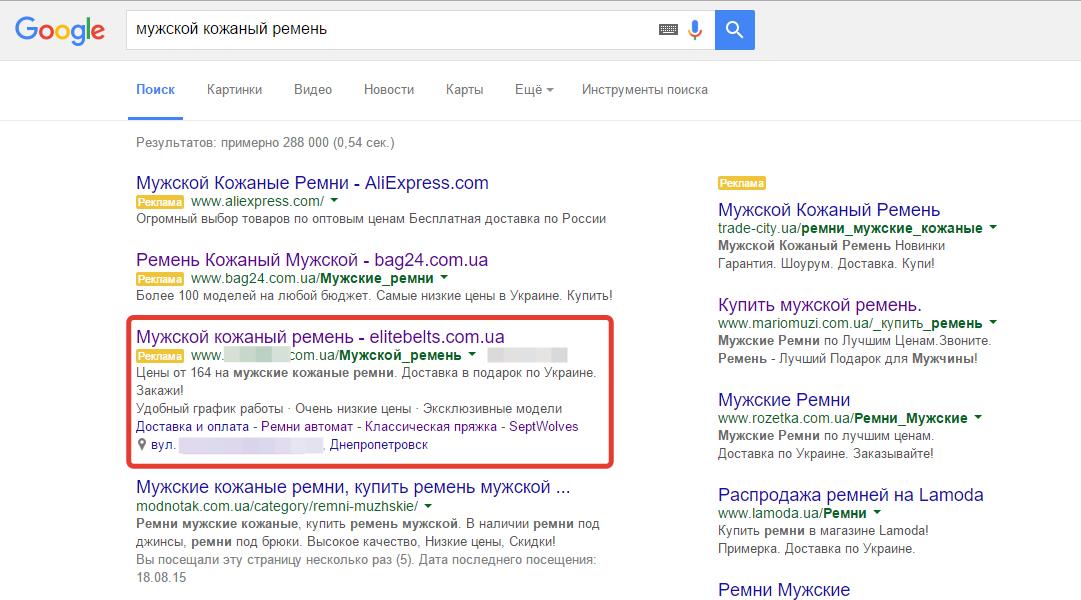Expand arrow beside trade-city.ua URL

(993, 228)
